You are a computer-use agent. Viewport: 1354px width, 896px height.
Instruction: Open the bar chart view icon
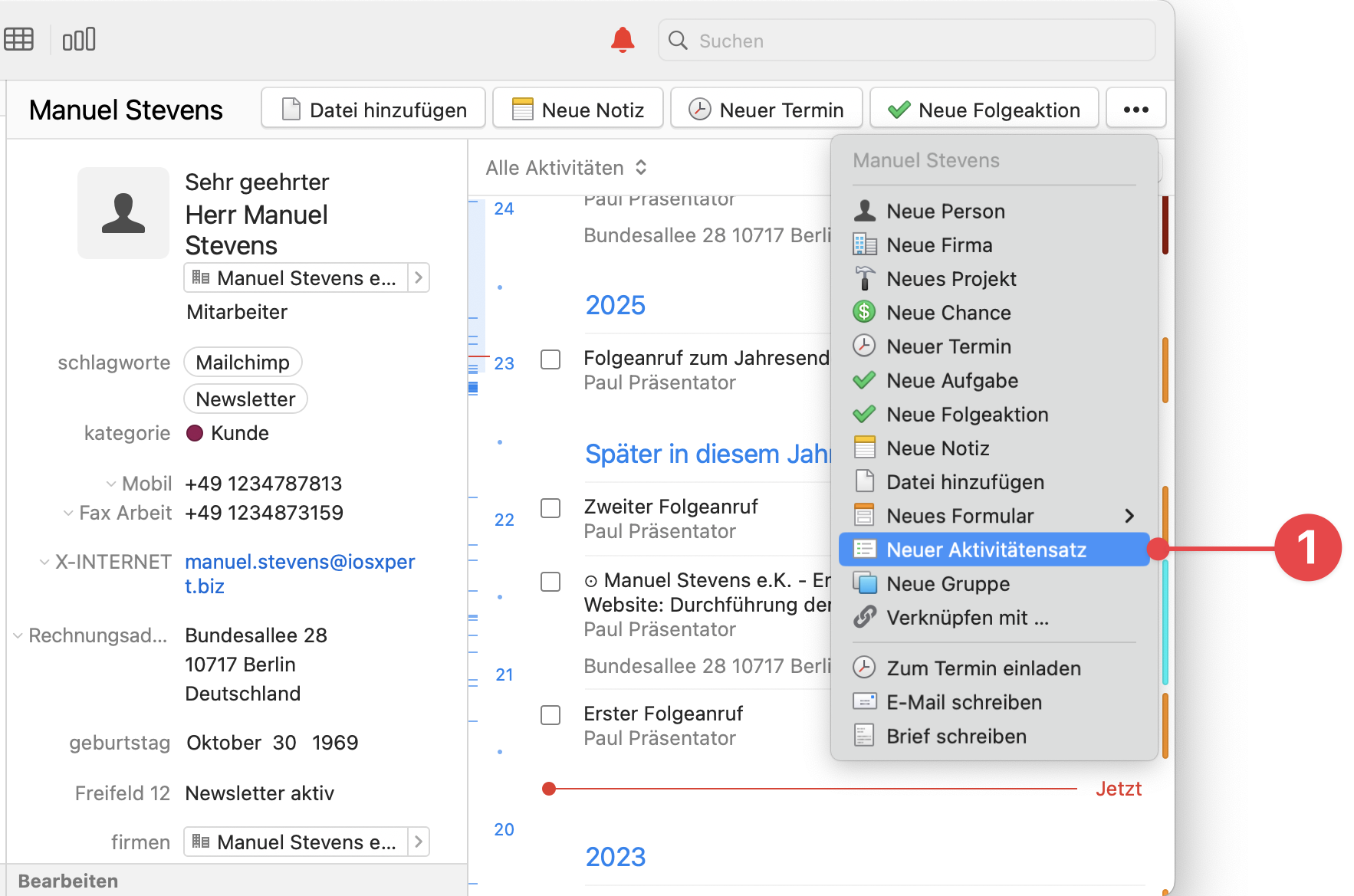click(79, 39)
